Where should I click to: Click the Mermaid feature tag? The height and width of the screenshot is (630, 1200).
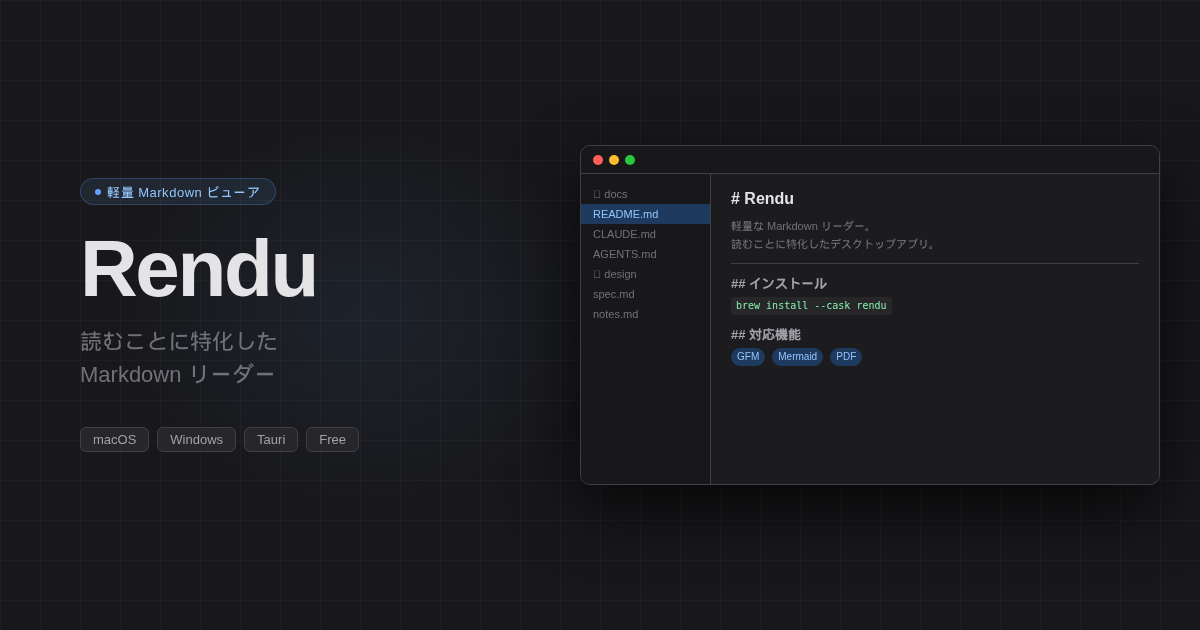797,357
